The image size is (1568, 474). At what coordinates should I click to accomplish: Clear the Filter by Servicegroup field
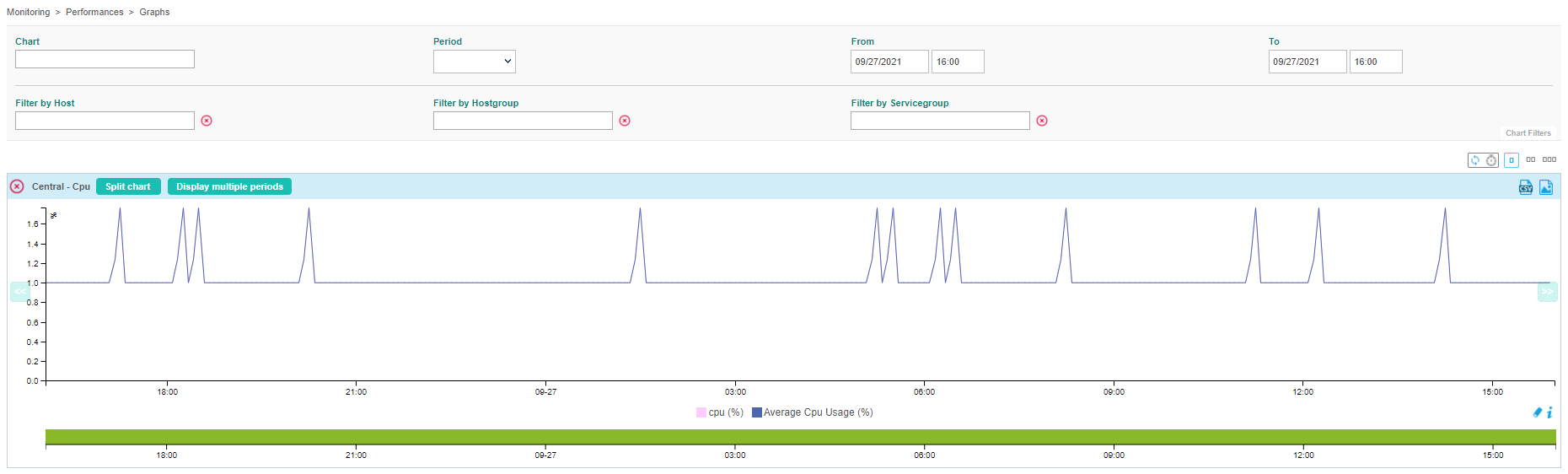coord(1042,121)
